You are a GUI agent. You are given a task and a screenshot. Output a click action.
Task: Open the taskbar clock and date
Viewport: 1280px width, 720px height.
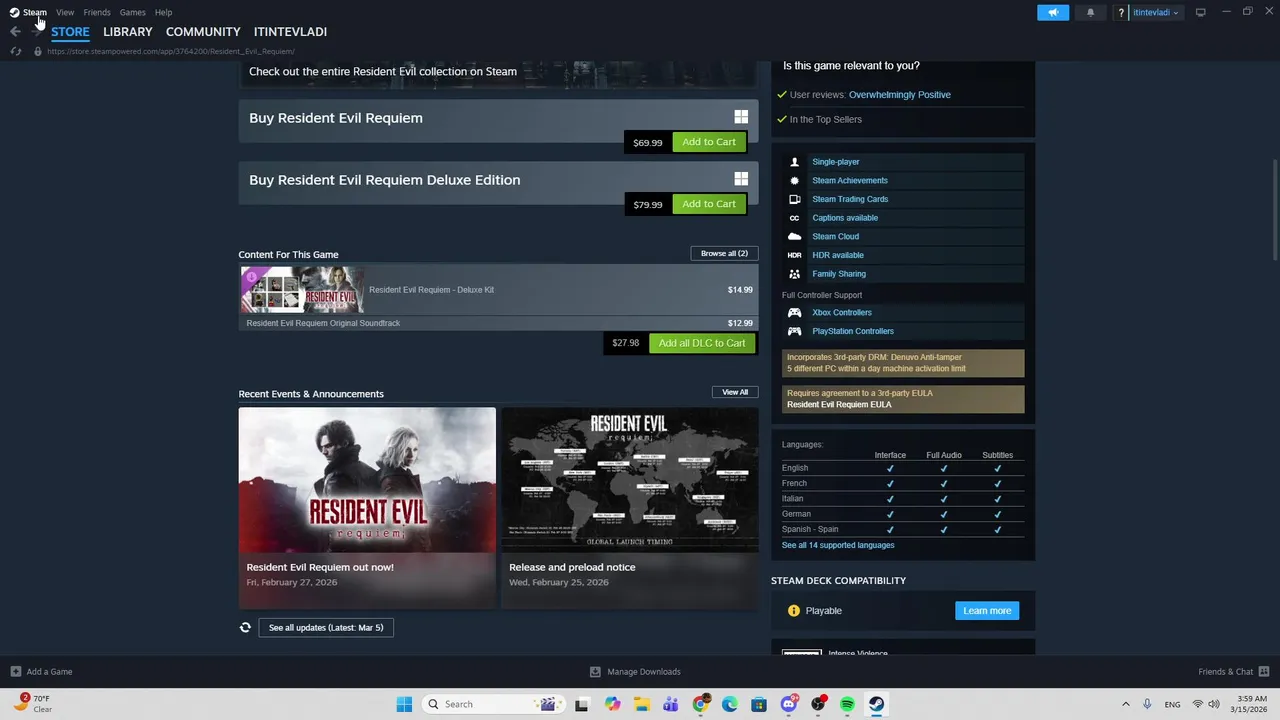pyautogui.click(x=1252, y=704)
